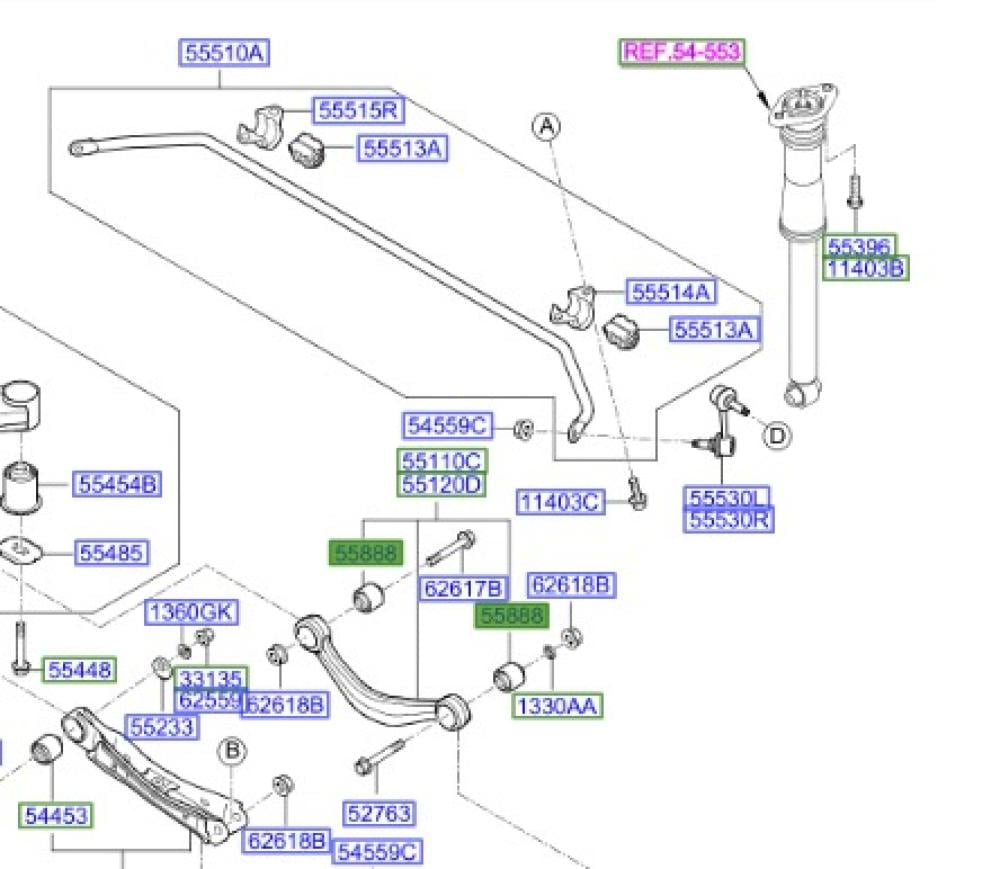Click the 55510A stabilizer bar part label
Screen dimensions: 1000x869
pos(225,53)
